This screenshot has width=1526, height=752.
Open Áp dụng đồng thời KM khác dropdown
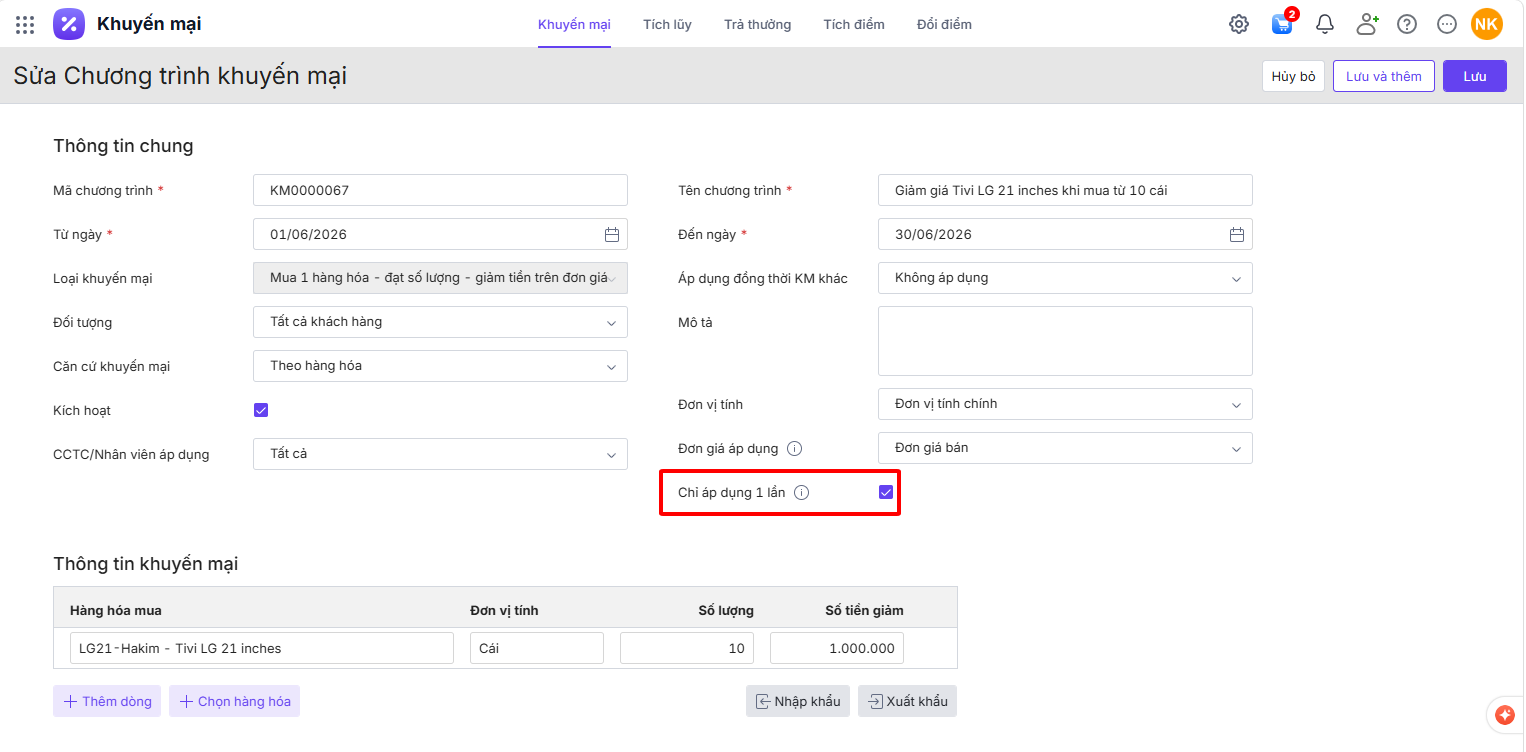(1065, 278)
